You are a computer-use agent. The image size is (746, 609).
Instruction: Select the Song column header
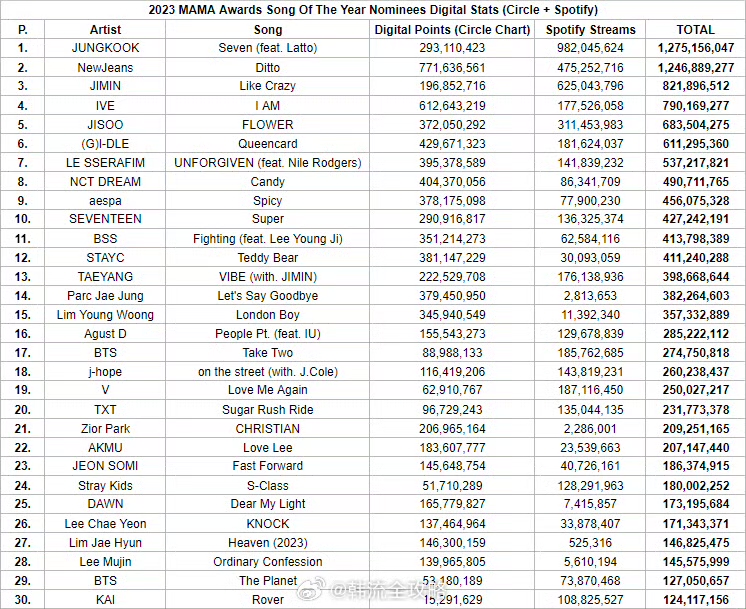point(267,29)
